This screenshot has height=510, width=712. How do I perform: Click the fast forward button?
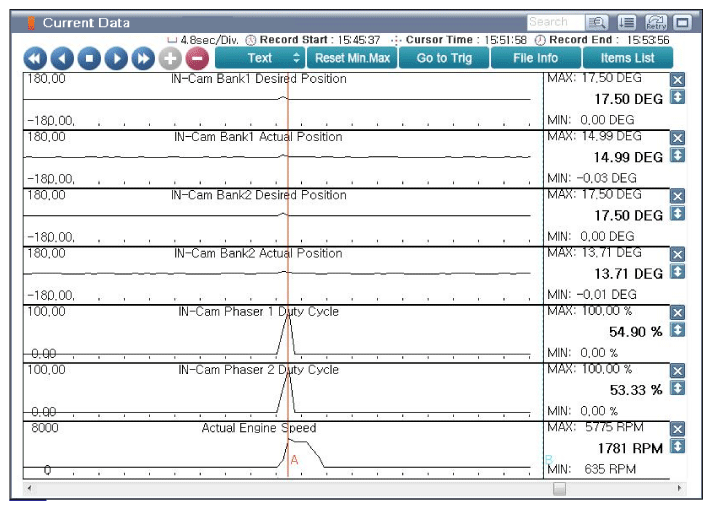coord(144,58)
